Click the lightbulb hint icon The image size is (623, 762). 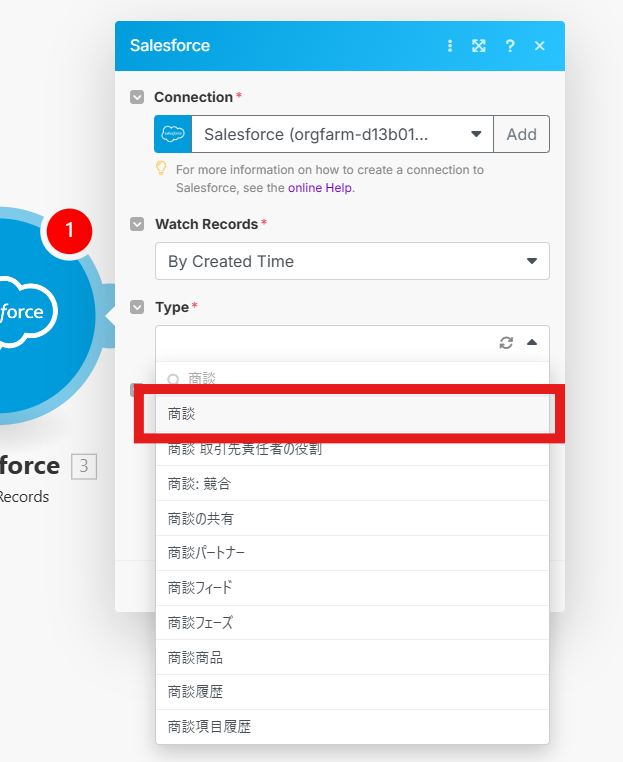[x=161, y=169]
